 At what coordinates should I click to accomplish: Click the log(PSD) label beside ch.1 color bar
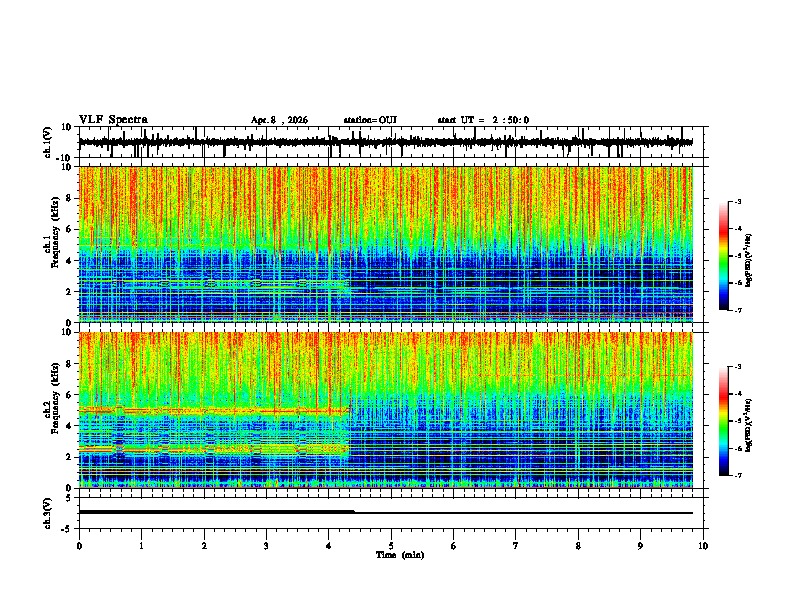point(749,261)
